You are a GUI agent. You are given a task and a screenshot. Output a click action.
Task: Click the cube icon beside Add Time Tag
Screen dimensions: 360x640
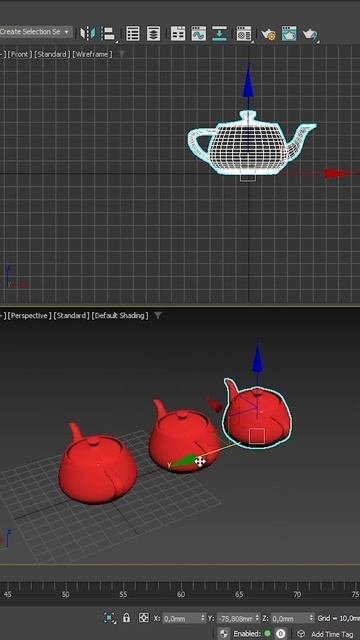point(301,633)
